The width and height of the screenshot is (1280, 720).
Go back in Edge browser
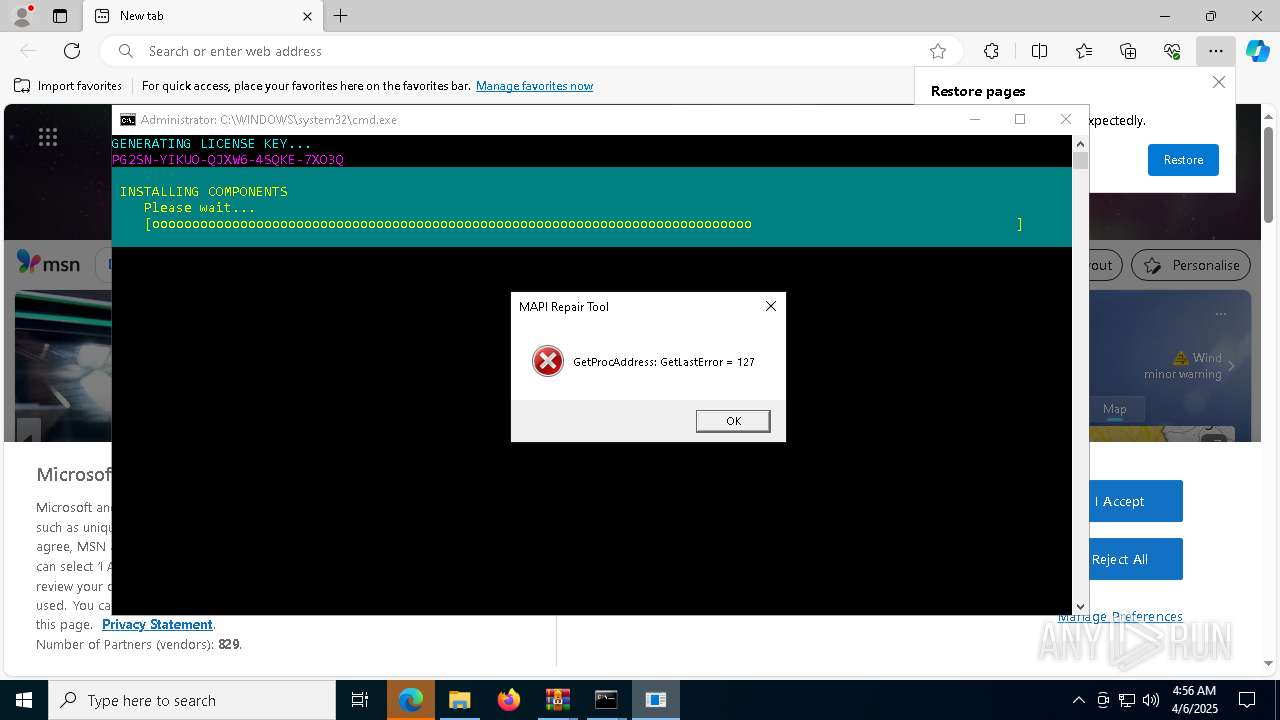pos(28,51)
